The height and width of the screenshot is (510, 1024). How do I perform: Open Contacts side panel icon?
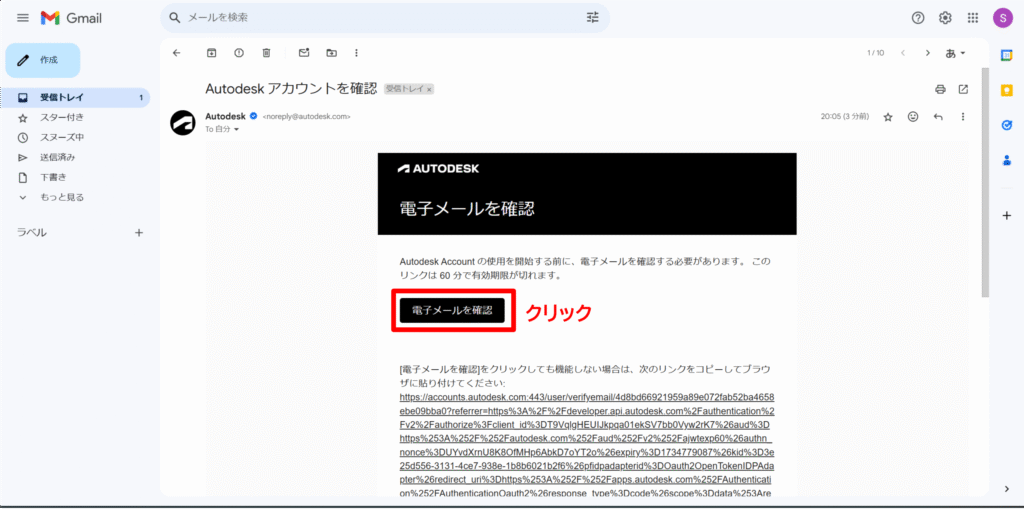pyautogui.click(x=1006, y=159)
